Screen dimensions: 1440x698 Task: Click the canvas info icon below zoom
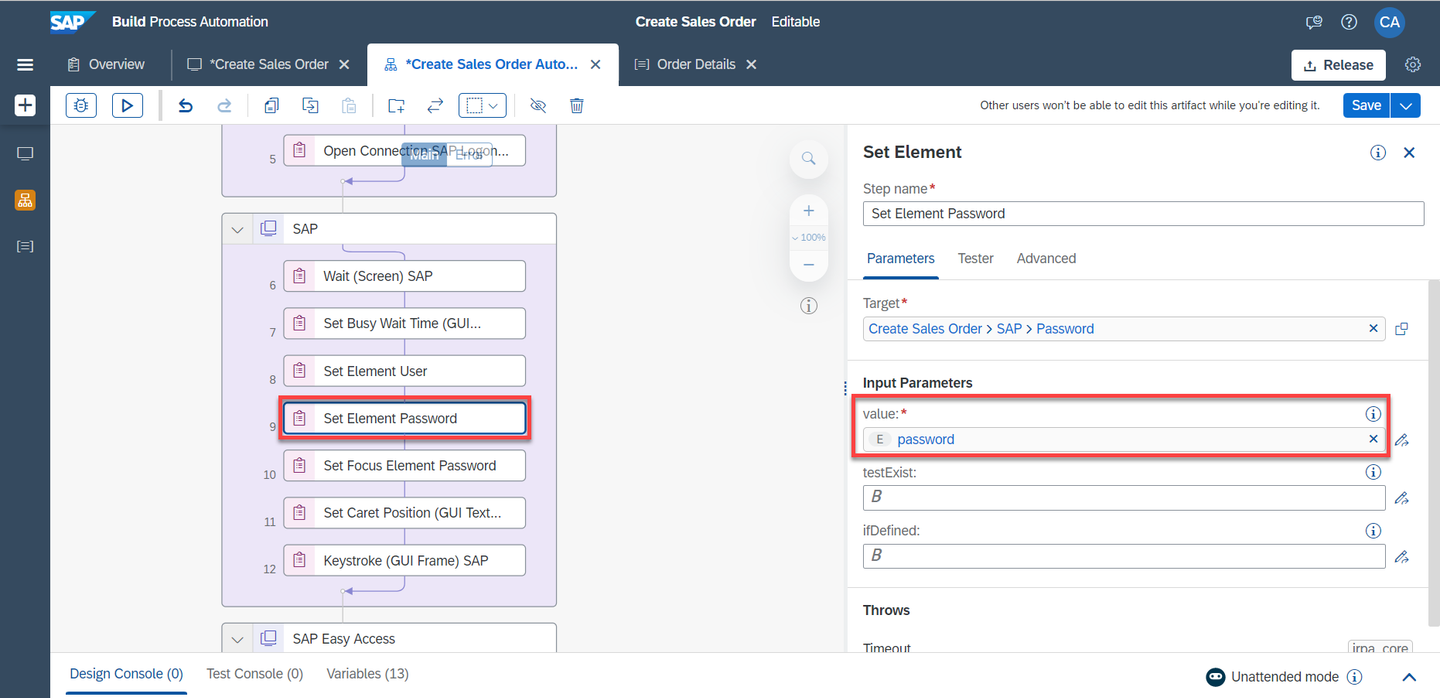click(809, 306)
